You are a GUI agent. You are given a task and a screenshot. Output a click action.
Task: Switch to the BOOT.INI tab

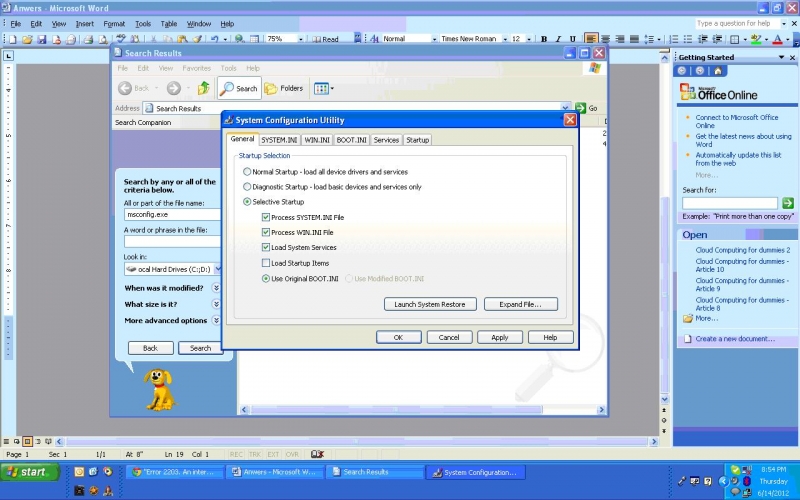[351, 140]
